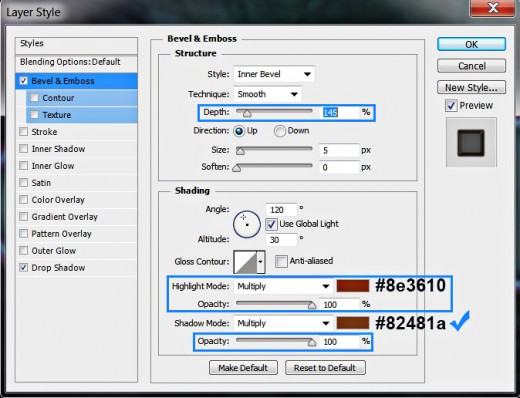Open the Outer Glow settings row
This screenshot has width=520, height=398.
click(76, 250)
